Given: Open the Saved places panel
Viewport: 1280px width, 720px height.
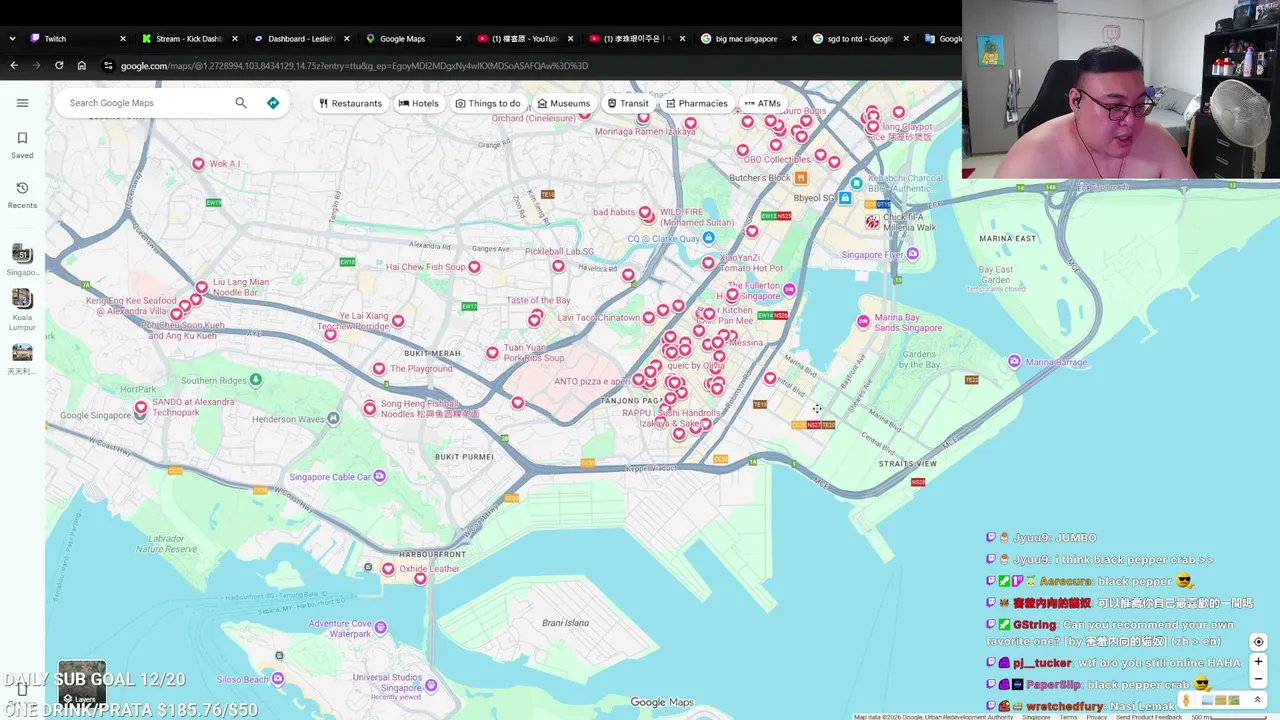Looking at the screenshot, I should coord(22,144).
